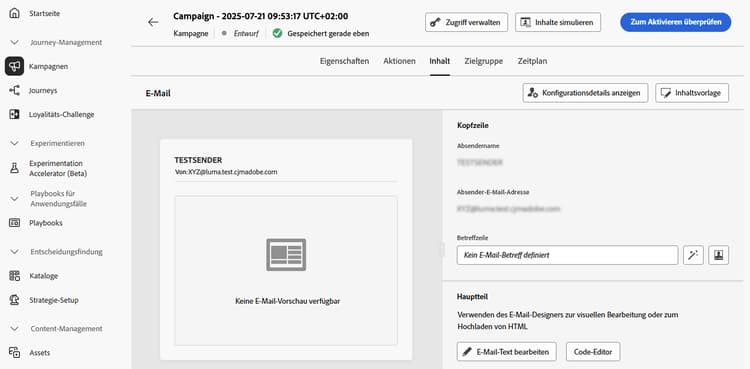The height and width of the screenshot is (369, 750).
Task: Open the Code-Editor button
Action: 593,352
